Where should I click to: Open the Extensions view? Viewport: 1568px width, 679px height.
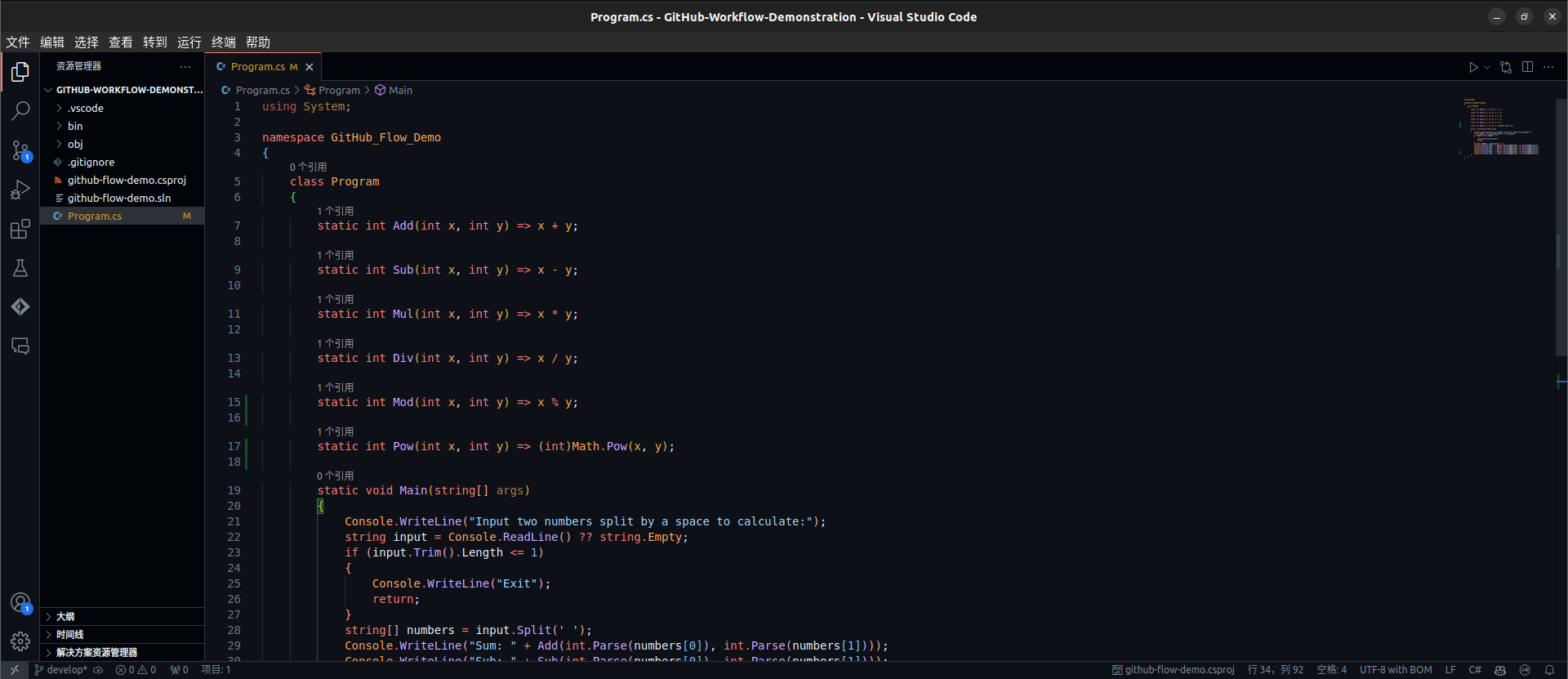click(20, 230)
